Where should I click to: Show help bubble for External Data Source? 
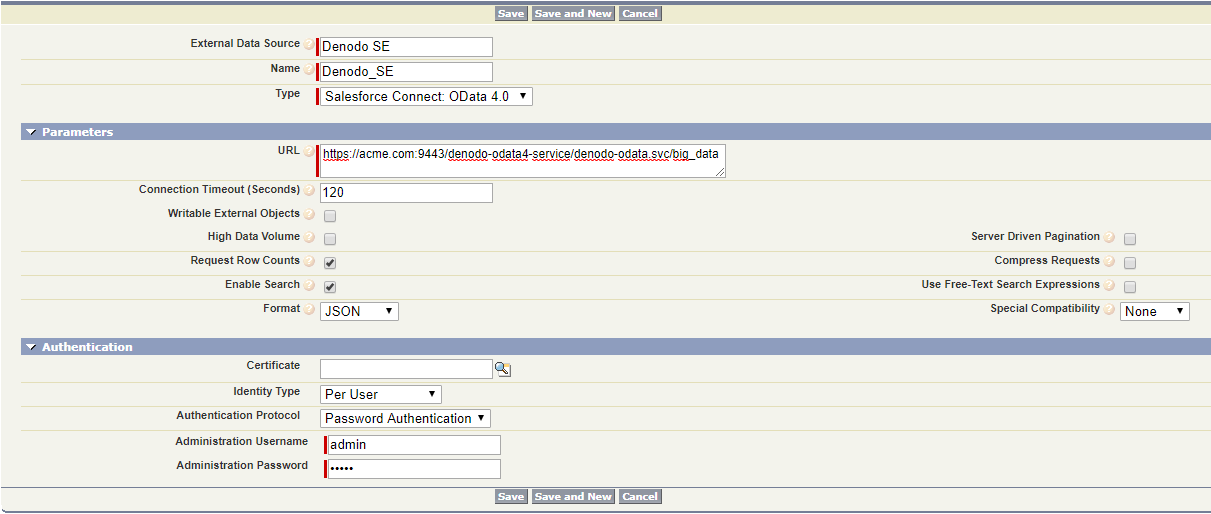309,45
